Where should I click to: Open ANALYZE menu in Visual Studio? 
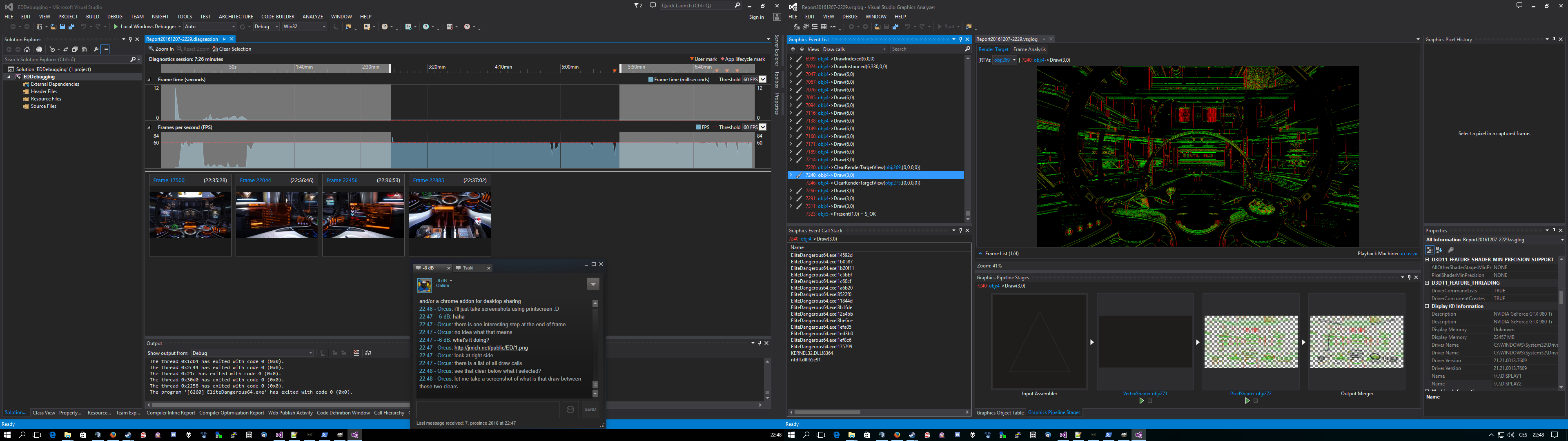pyautogui.click(x=313, y=17)
